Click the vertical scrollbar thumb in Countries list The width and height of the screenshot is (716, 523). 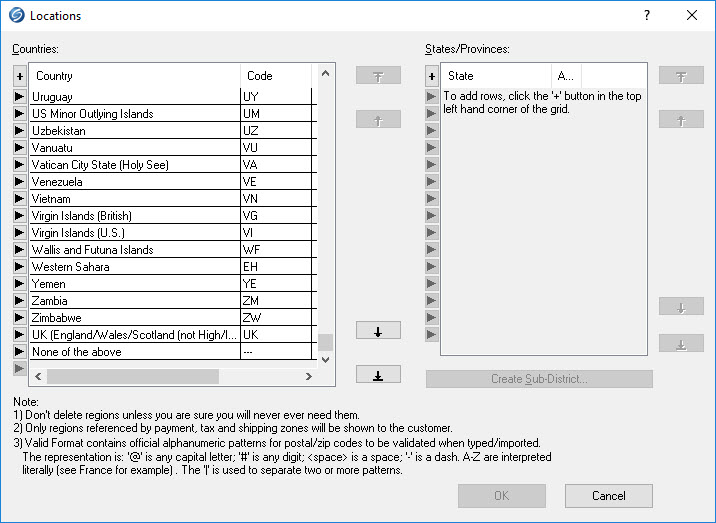(325, 343)
